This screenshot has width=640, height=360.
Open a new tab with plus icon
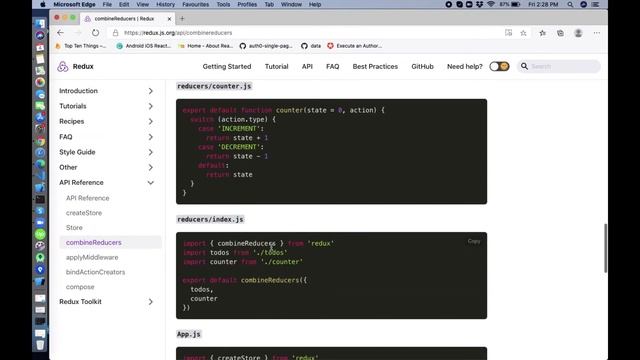182,18
